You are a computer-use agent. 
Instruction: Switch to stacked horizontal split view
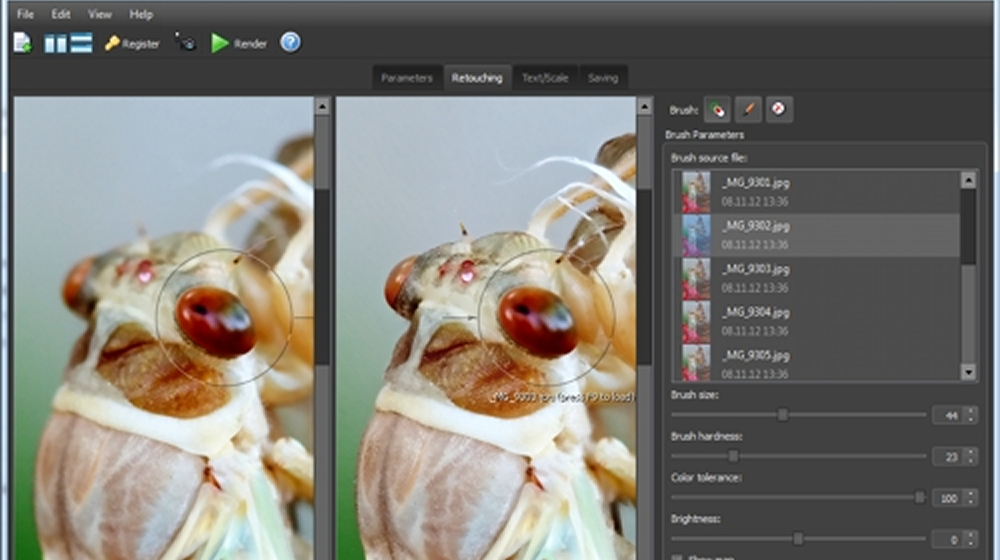[x=81, y=43]
